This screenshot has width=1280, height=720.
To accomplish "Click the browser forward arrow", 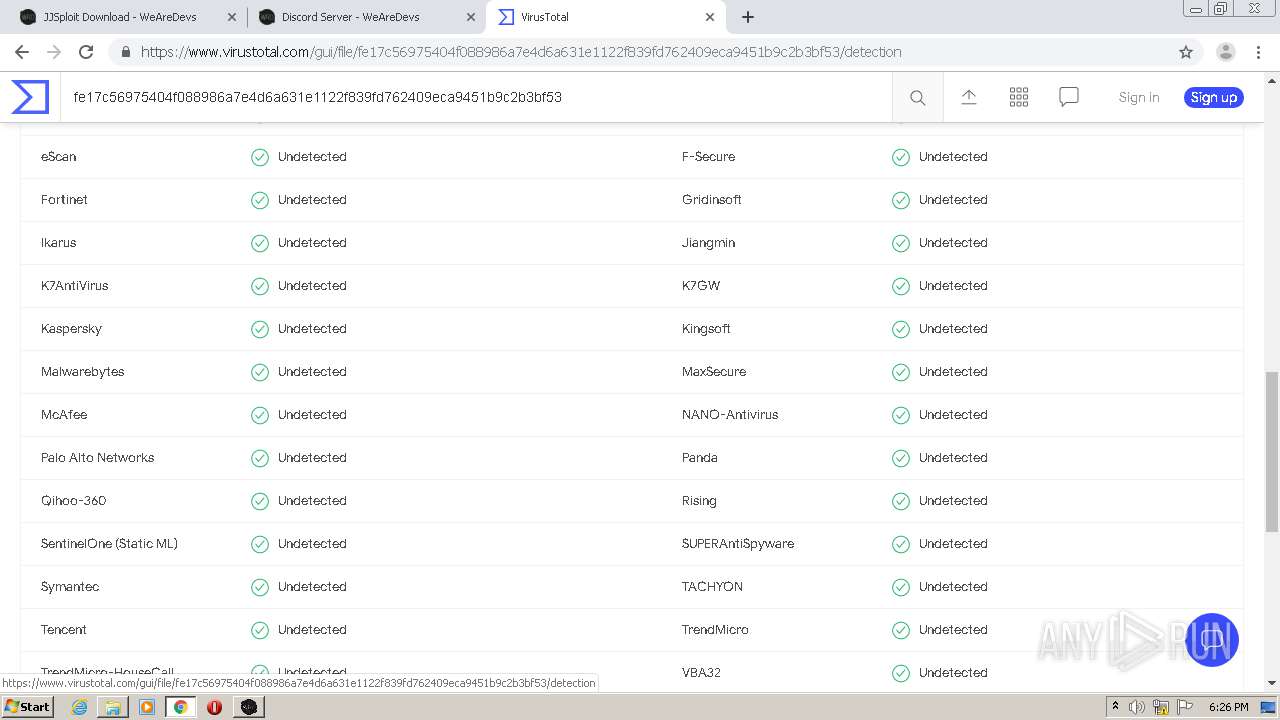I will click(x=54, y=52).
